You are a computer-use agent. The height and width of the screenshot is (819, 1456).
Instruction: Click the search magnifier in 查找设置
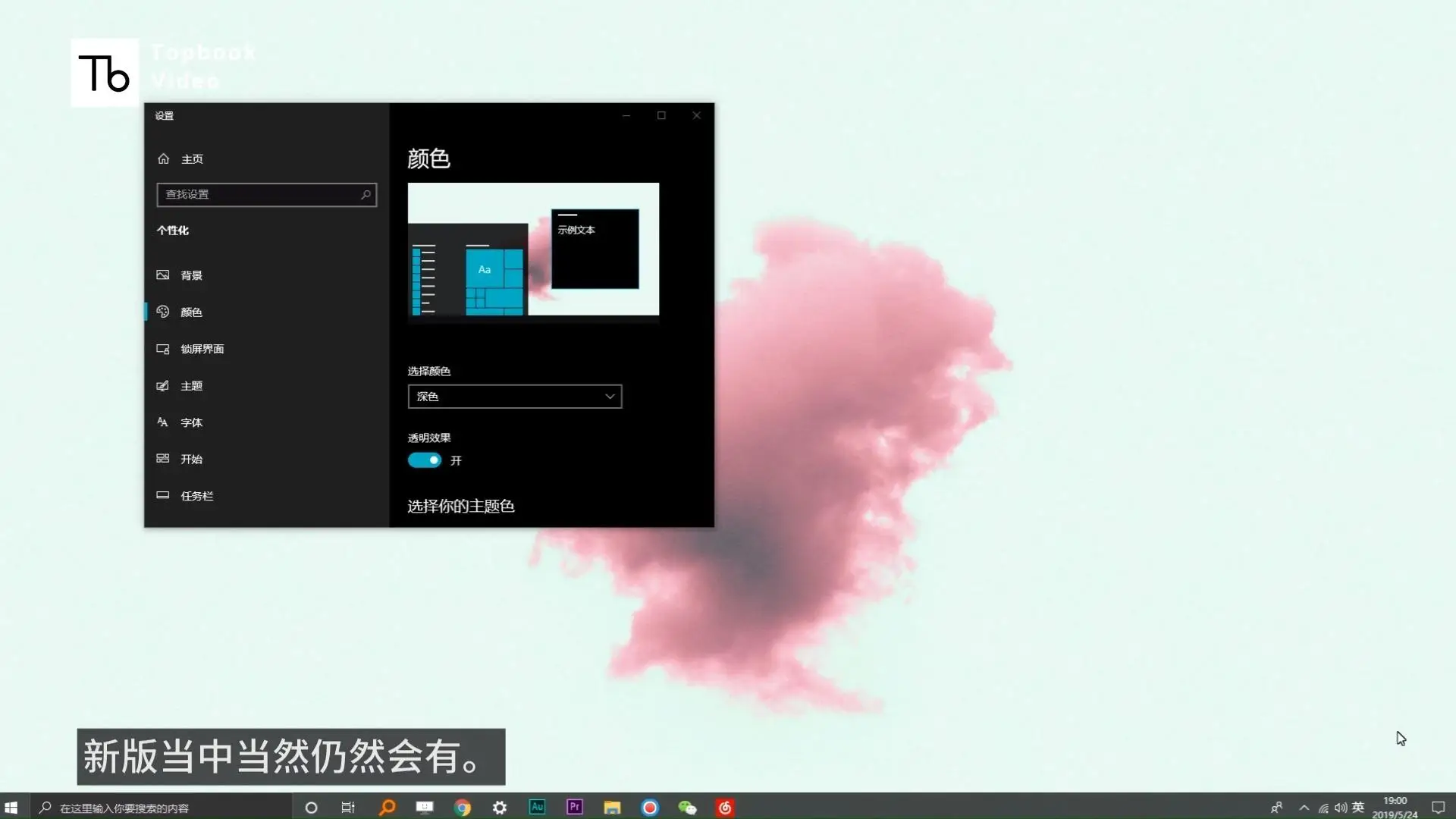366,194
